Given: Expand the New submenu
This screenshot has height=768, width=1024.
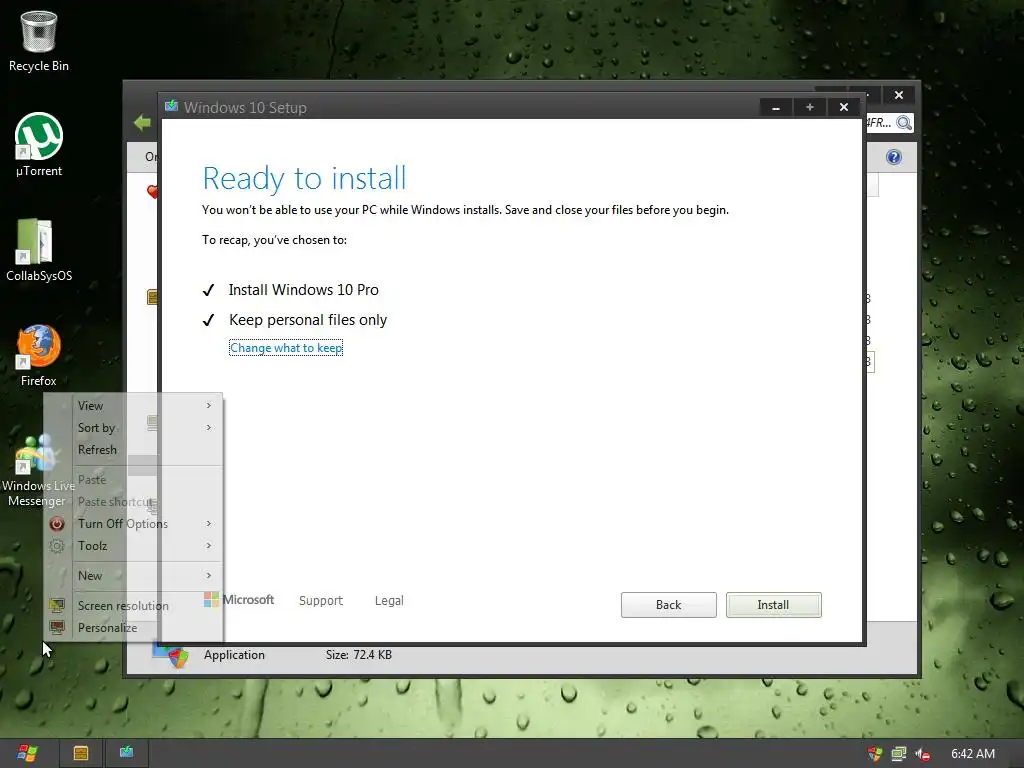Looking at the screenshot, I should tap(134, 576).
